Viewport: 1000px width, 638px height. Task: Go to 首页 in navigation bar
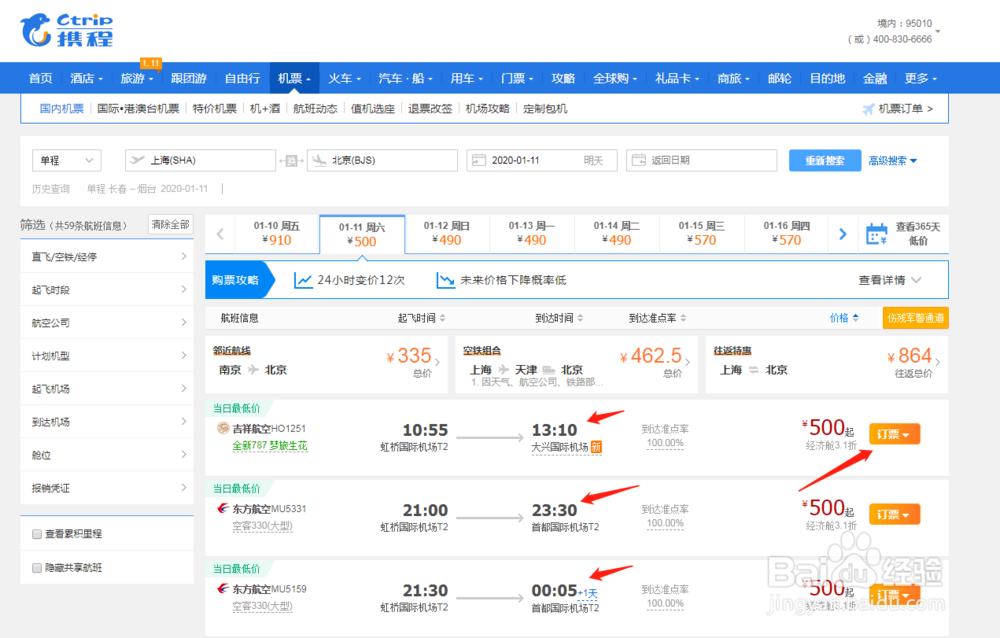[40, 78]
